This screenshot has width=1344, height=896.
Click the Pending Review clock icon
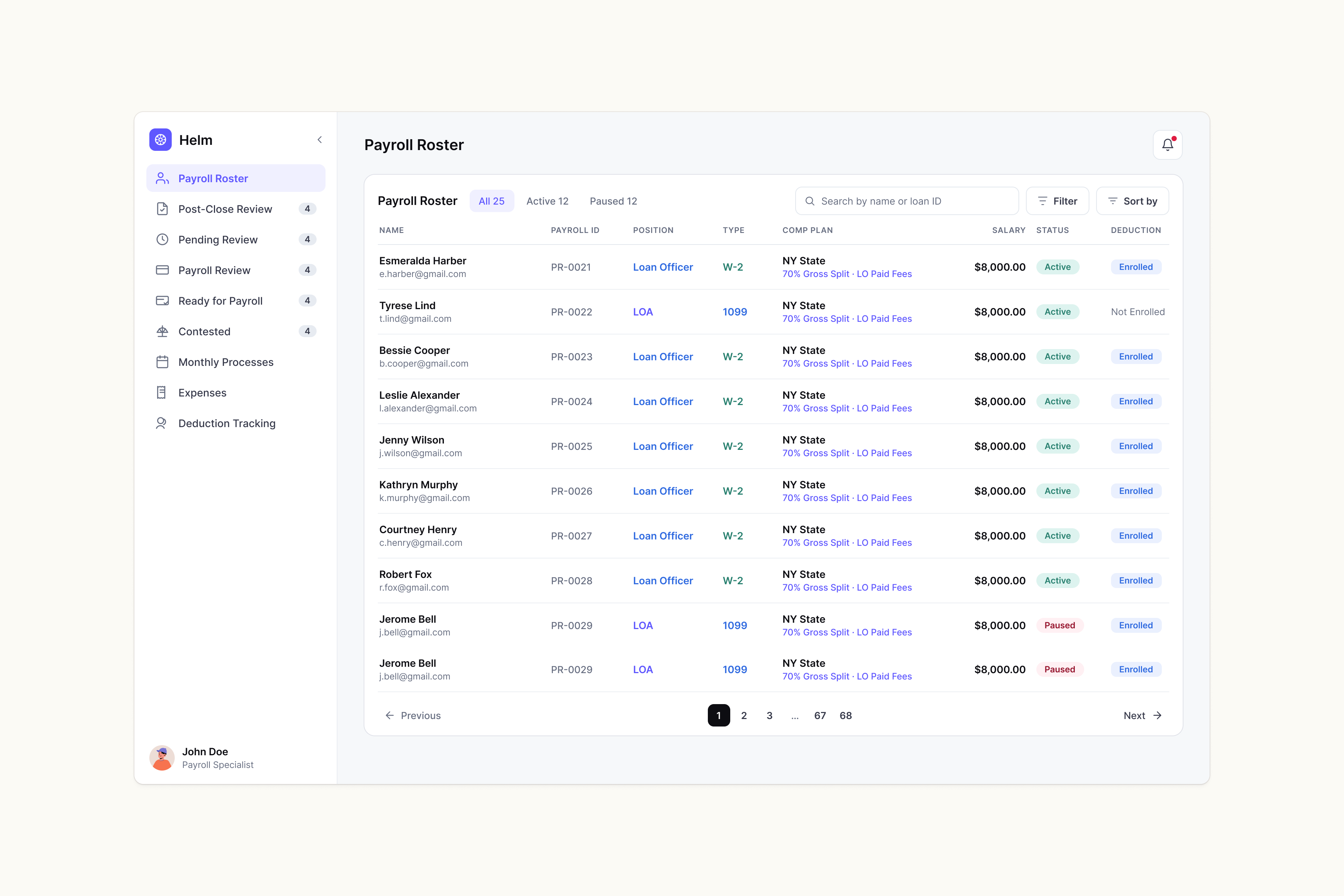pyautogui.click(x=162, y=239)
